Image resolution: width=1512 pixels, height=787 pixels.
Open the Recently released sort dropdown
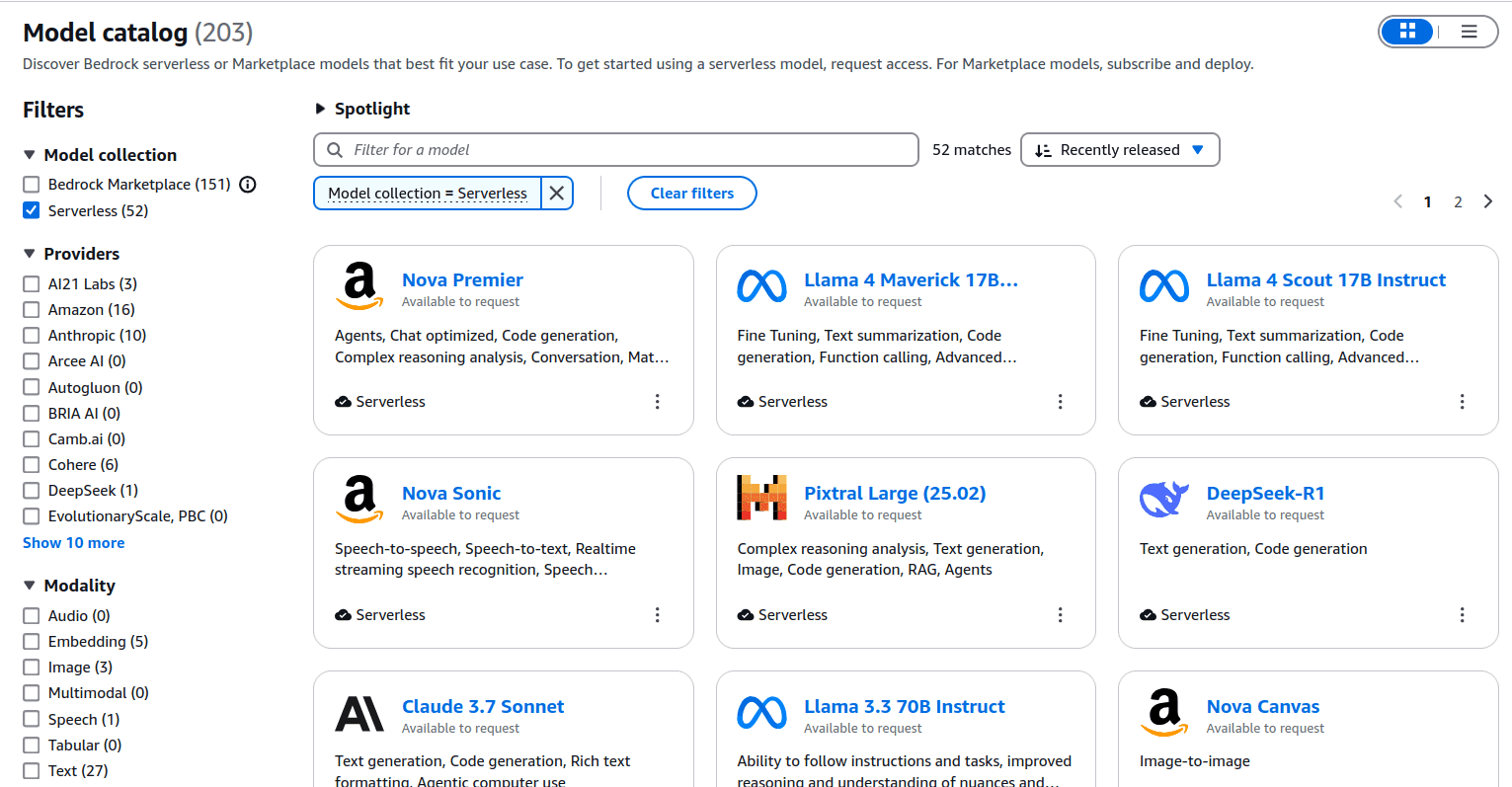coord(1120,150)
